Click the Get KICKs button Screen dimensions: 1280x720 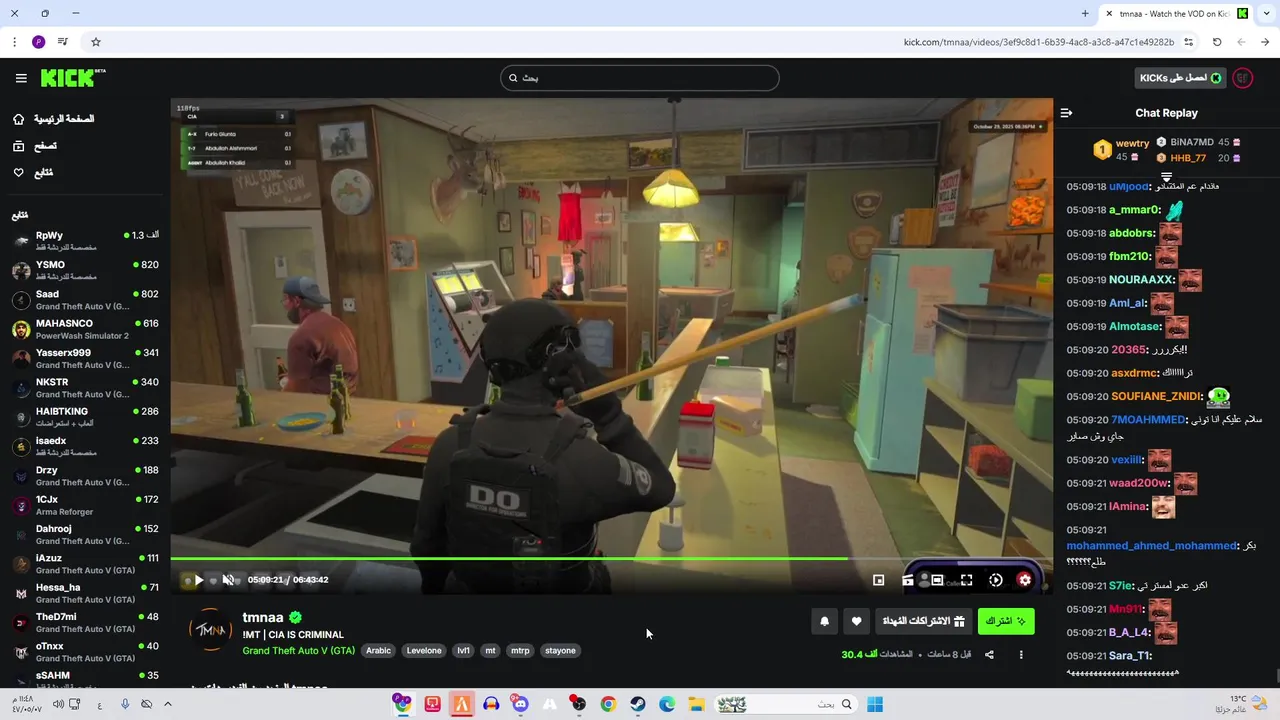pos(1180,78)
